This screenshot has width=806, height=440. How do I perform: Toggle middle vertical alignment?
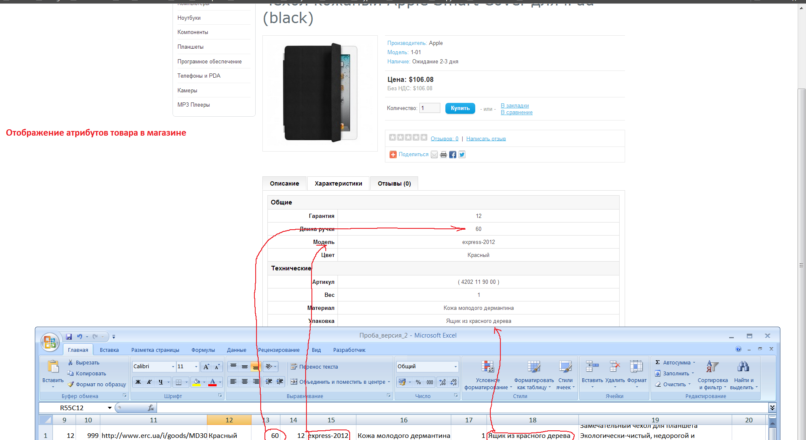245,367
